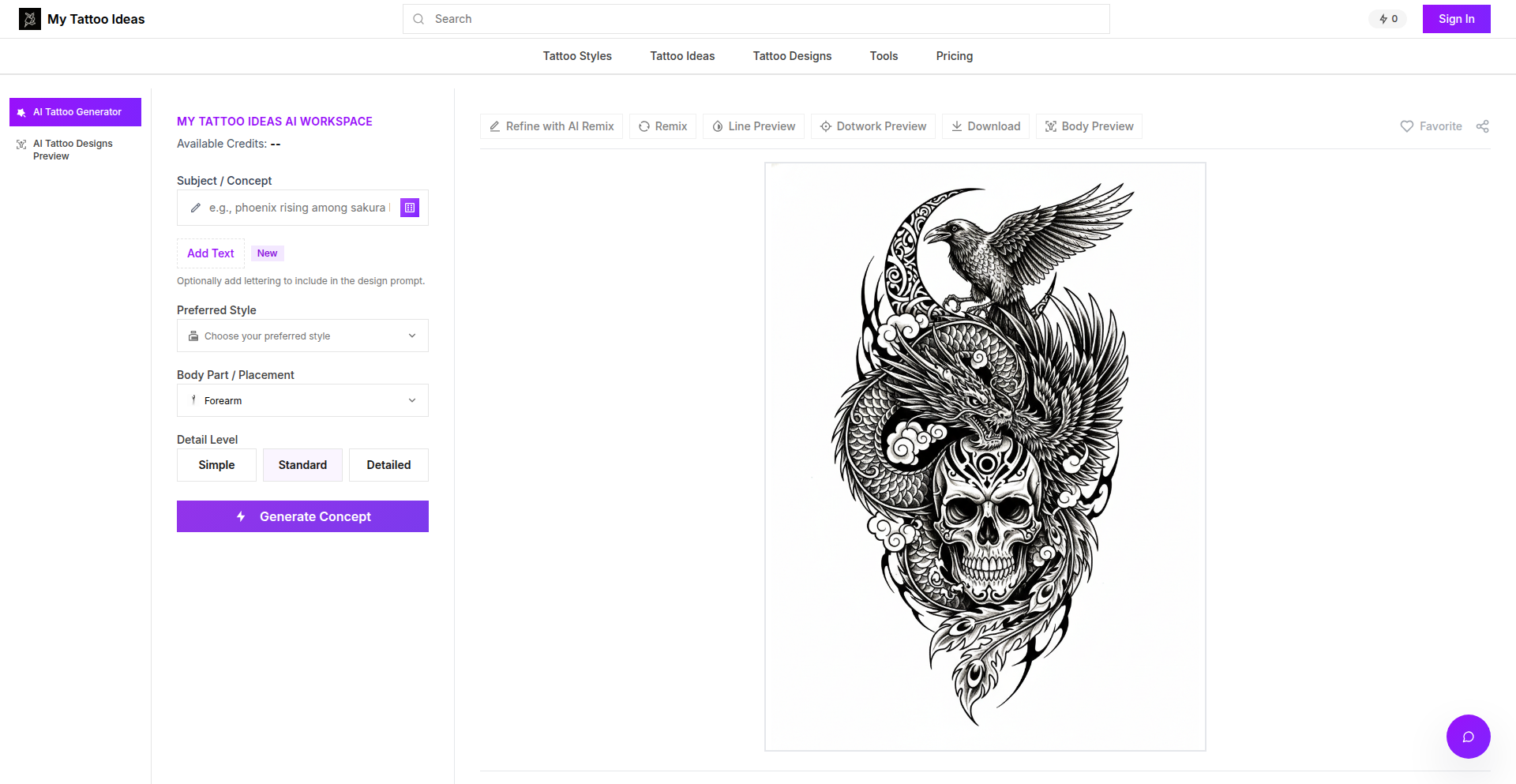
Task: Click the Refine with AI Remix button
Action: pos(551,126)
